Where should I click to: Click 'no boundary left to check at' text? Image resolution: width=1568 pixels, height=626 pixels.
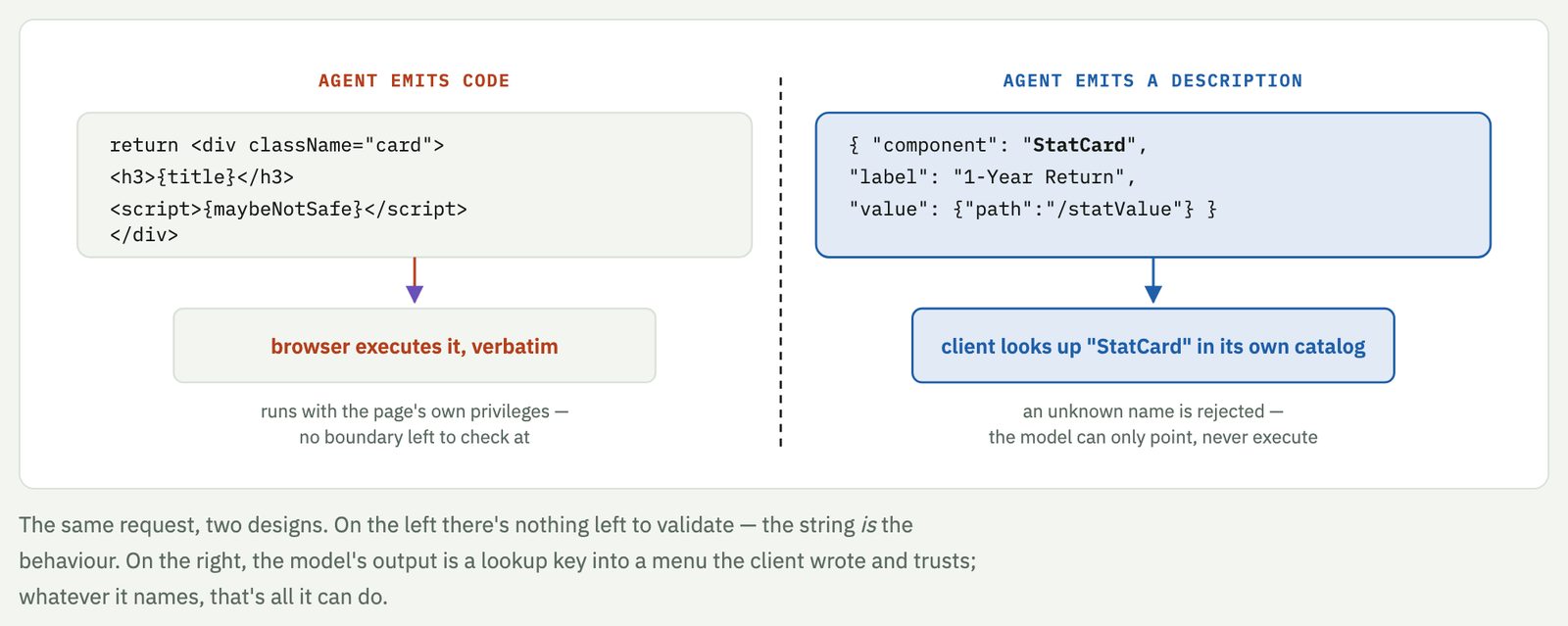(x=415, y=437)
